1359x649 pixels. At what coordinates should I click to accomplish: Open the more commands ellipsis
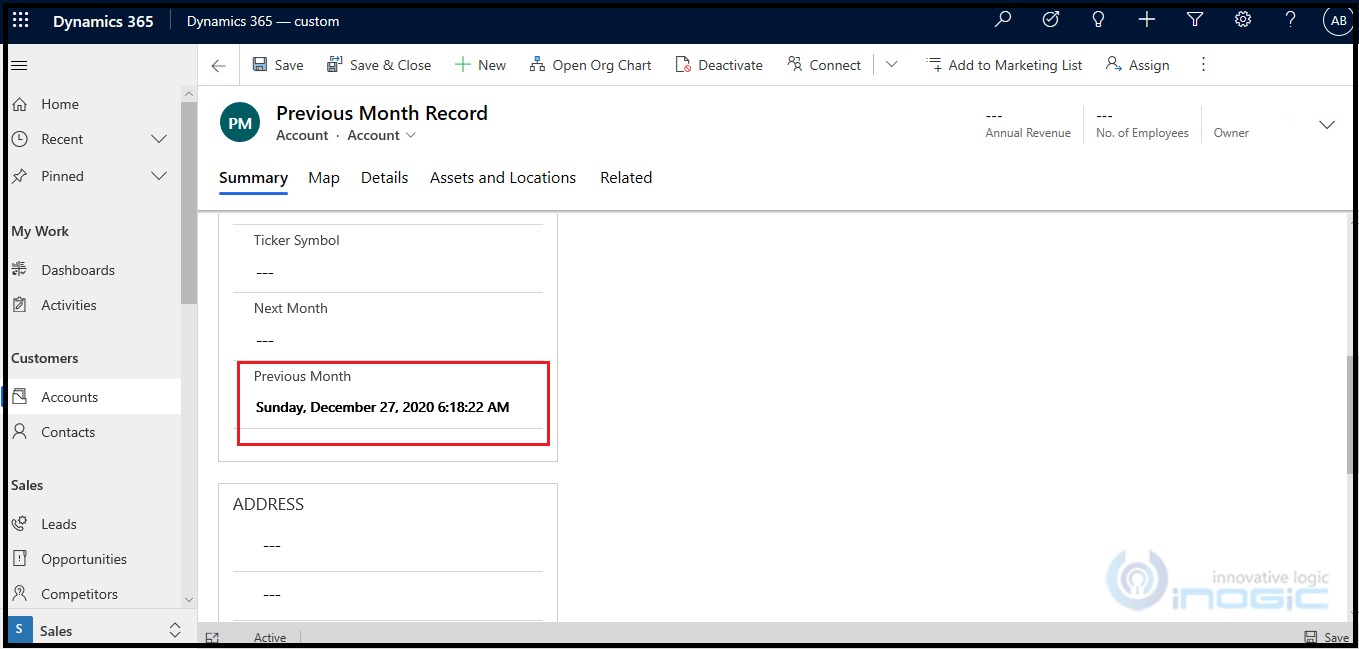point(1203,65)
